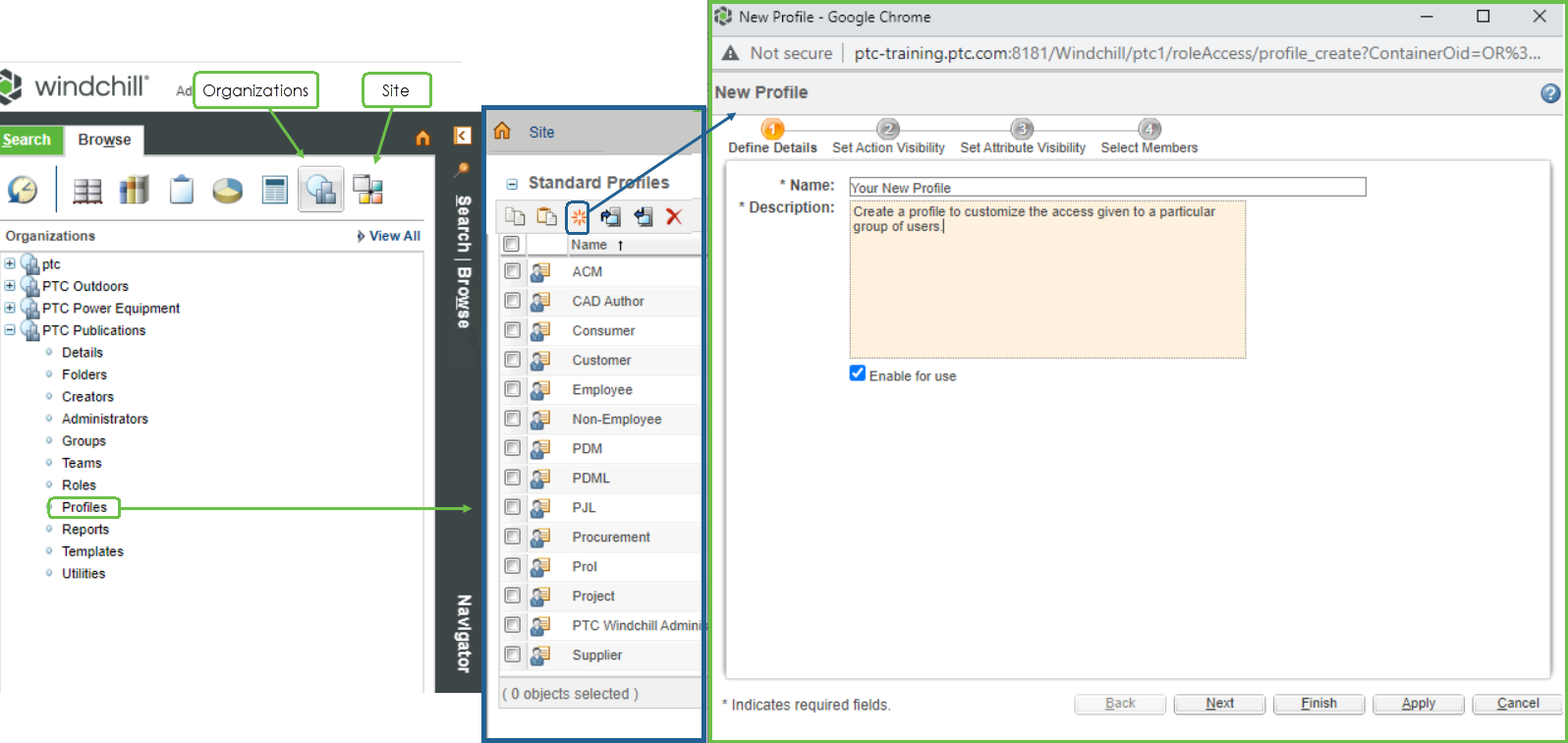Open the pie chart icon in Navigator toolbar

pos(228,190)
